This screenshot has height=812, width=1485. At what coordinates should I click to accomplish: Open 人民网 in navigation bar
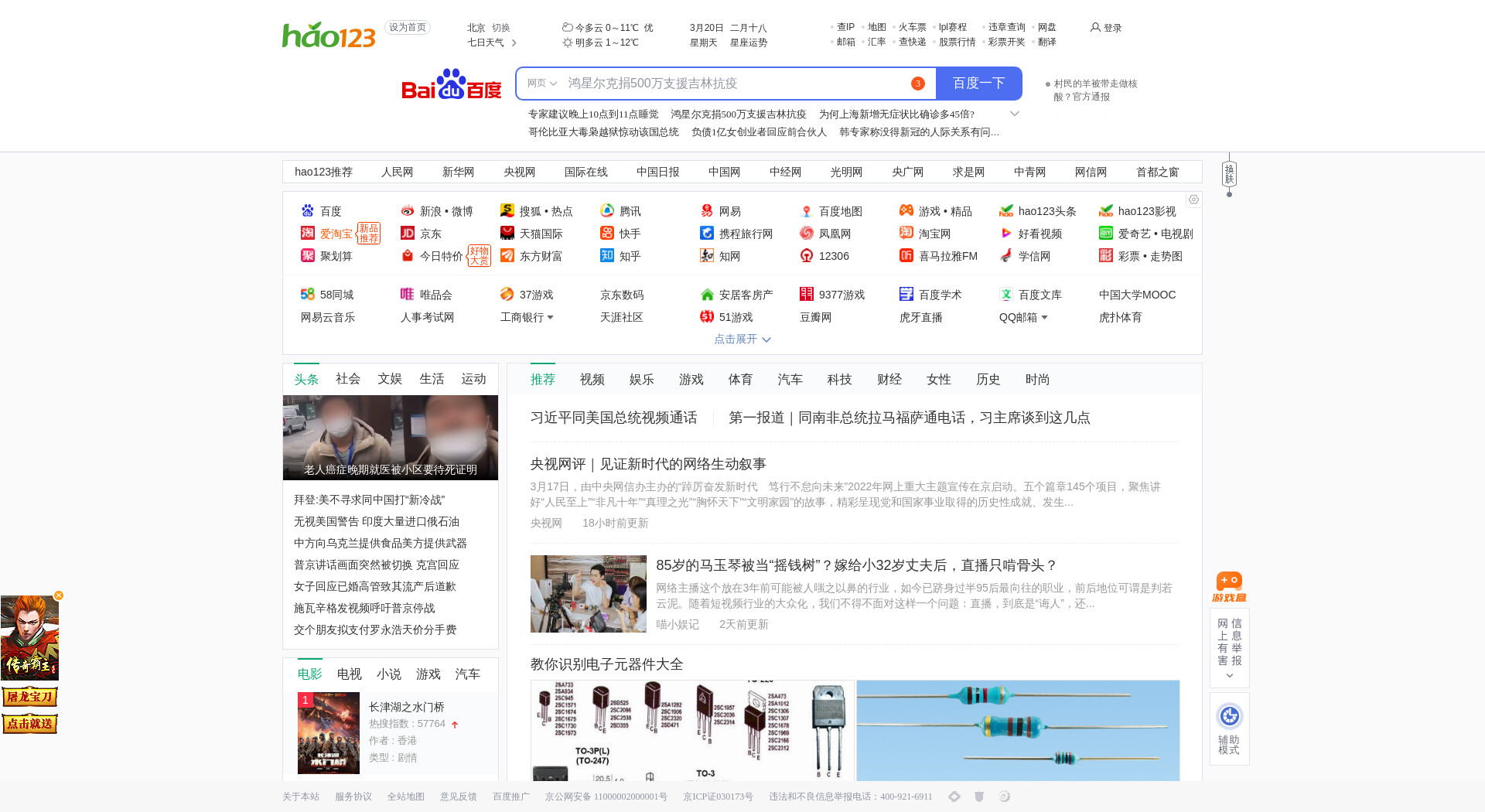pyautogui.click(x=398, y=172)
